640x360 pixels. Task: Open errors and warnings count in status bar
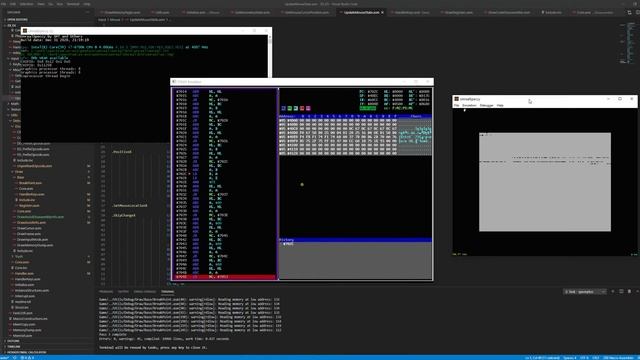coord(27,358)
